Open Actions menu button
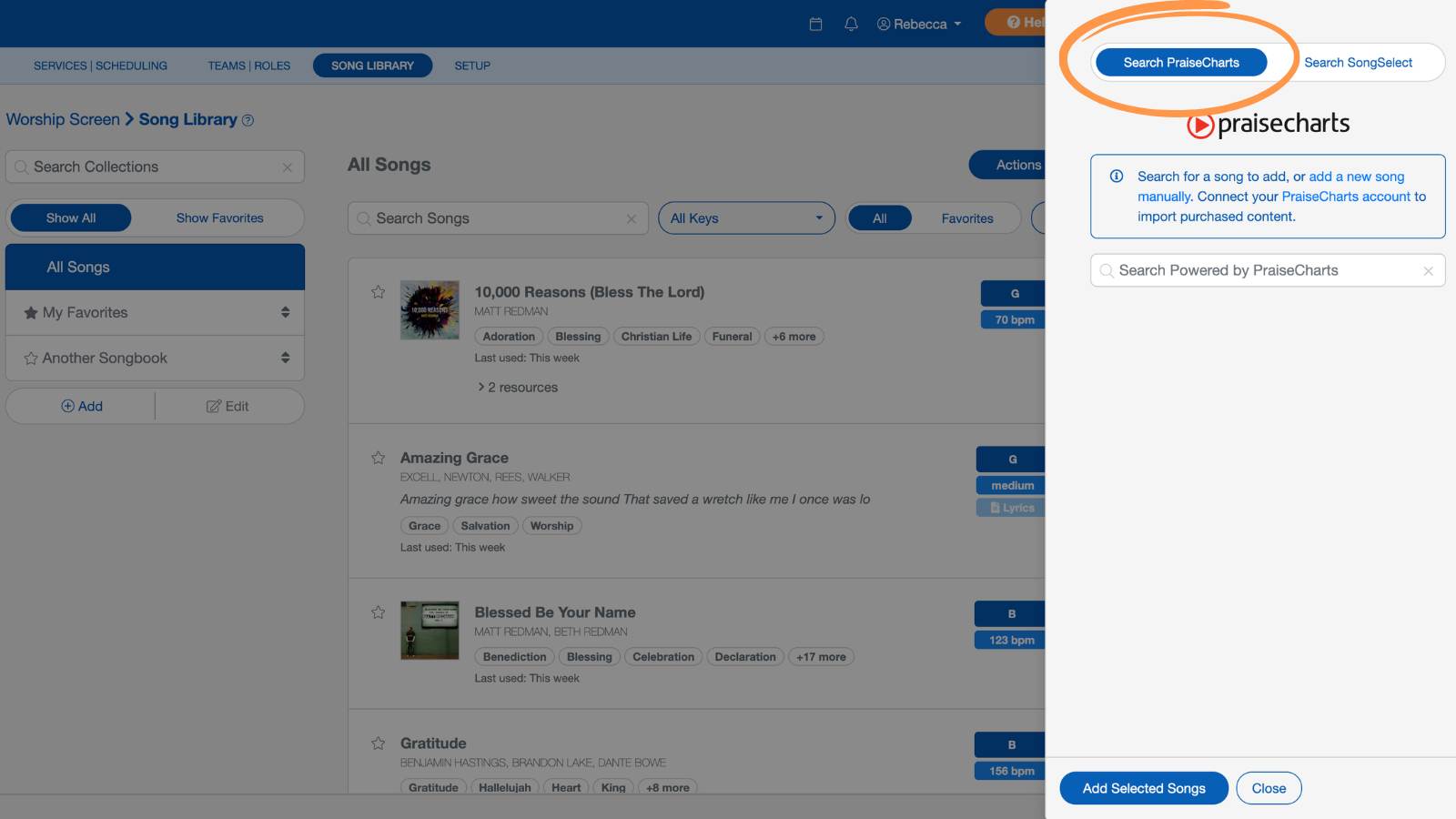1456x819 pixels. tap(1008, 165)
